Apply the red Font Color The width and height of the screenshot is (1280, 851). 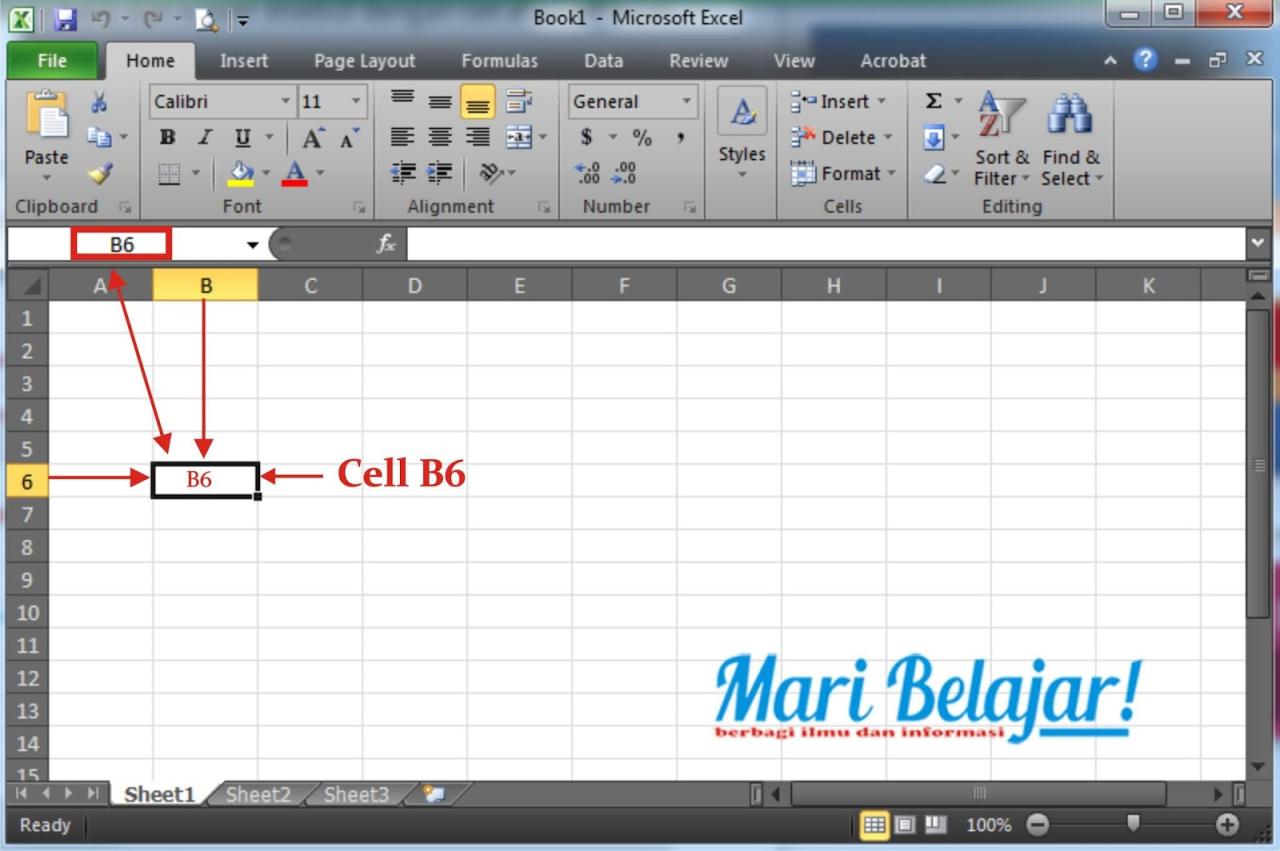pyautogui.click(x=294, y=174)
